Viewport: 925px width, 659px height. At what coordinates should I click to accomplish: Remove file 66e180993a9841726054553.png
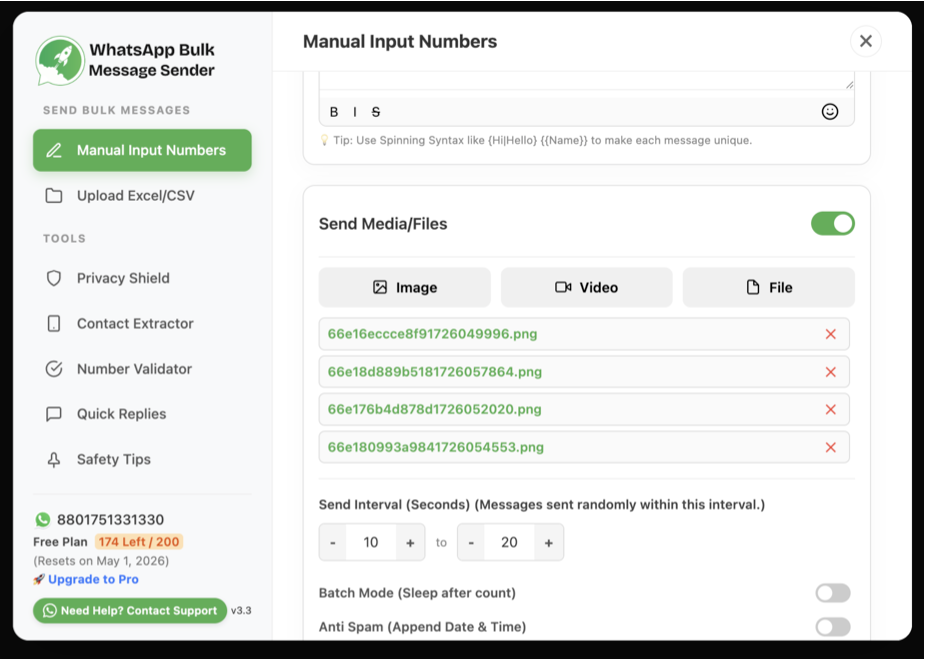click(x=831, y=447)
